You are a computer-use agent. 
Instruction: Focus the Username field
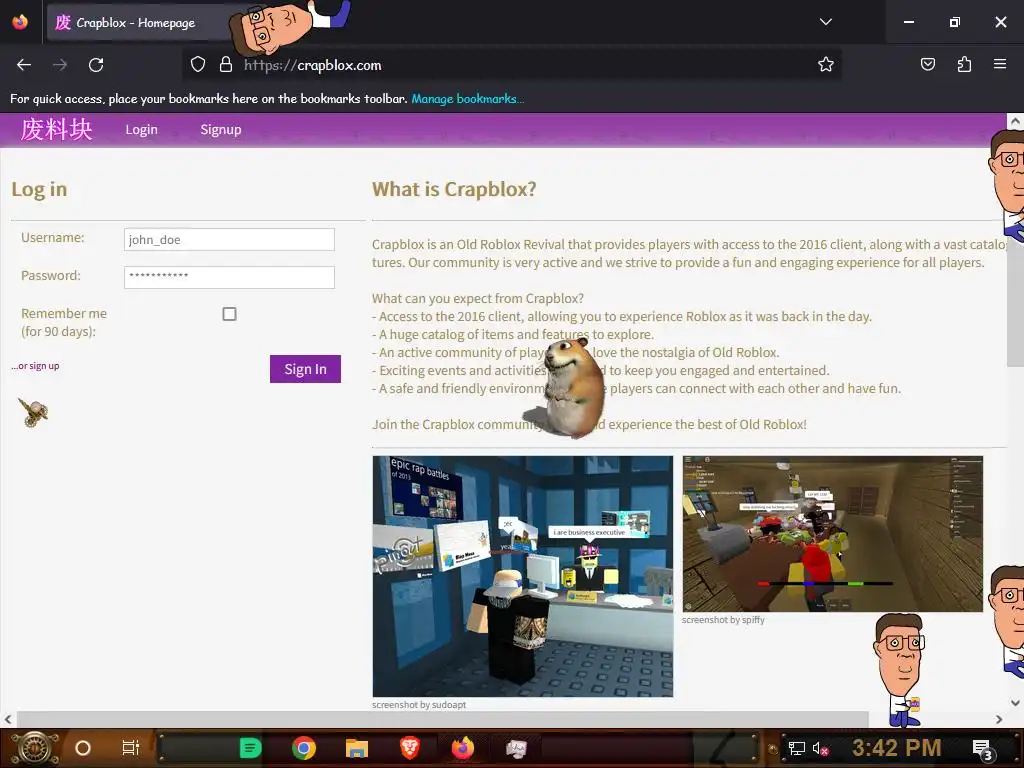(229, 240)
